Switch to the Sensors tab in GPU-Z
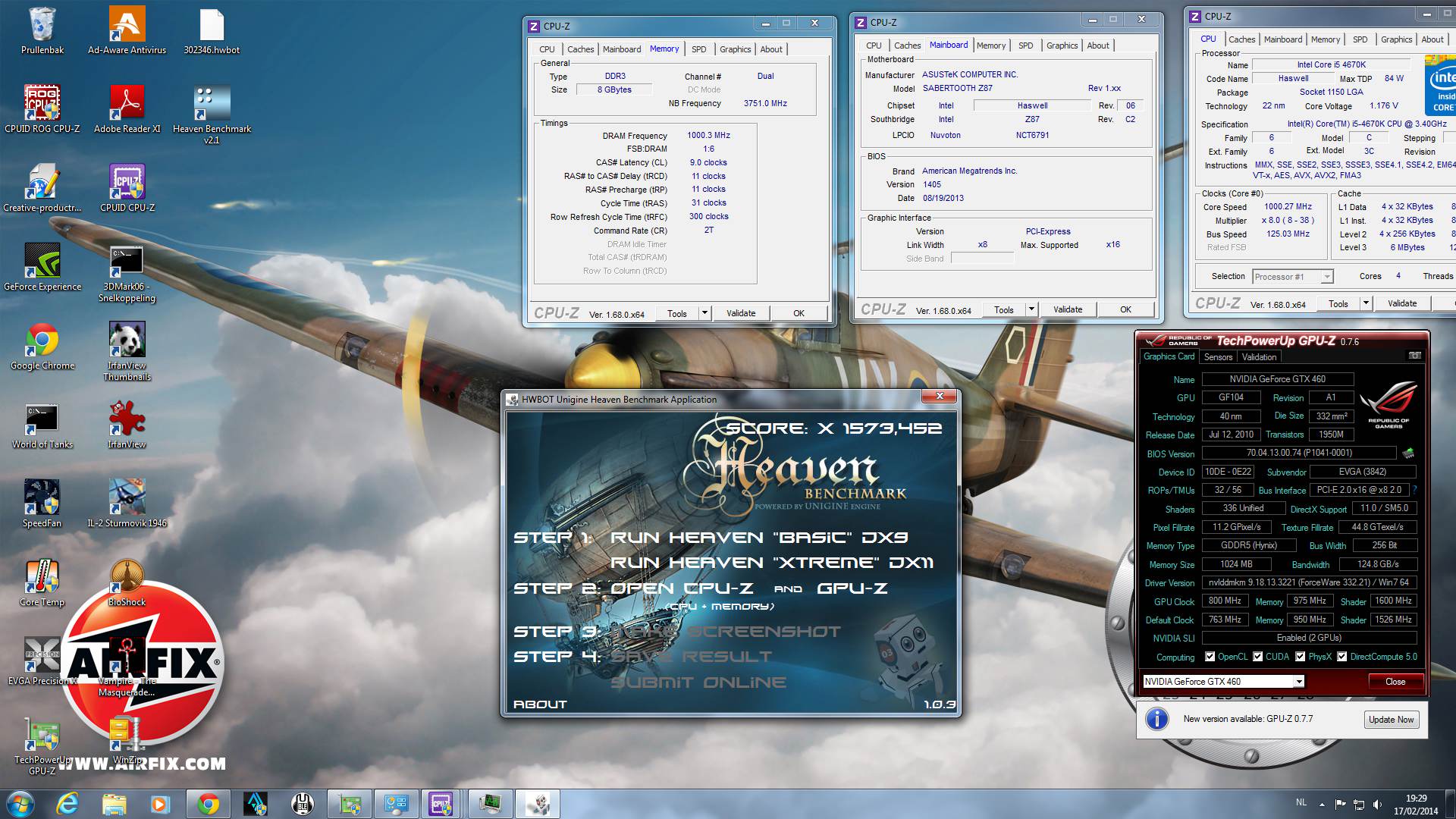Screen dimensions: 1456x819 [x=1218, y=357]
